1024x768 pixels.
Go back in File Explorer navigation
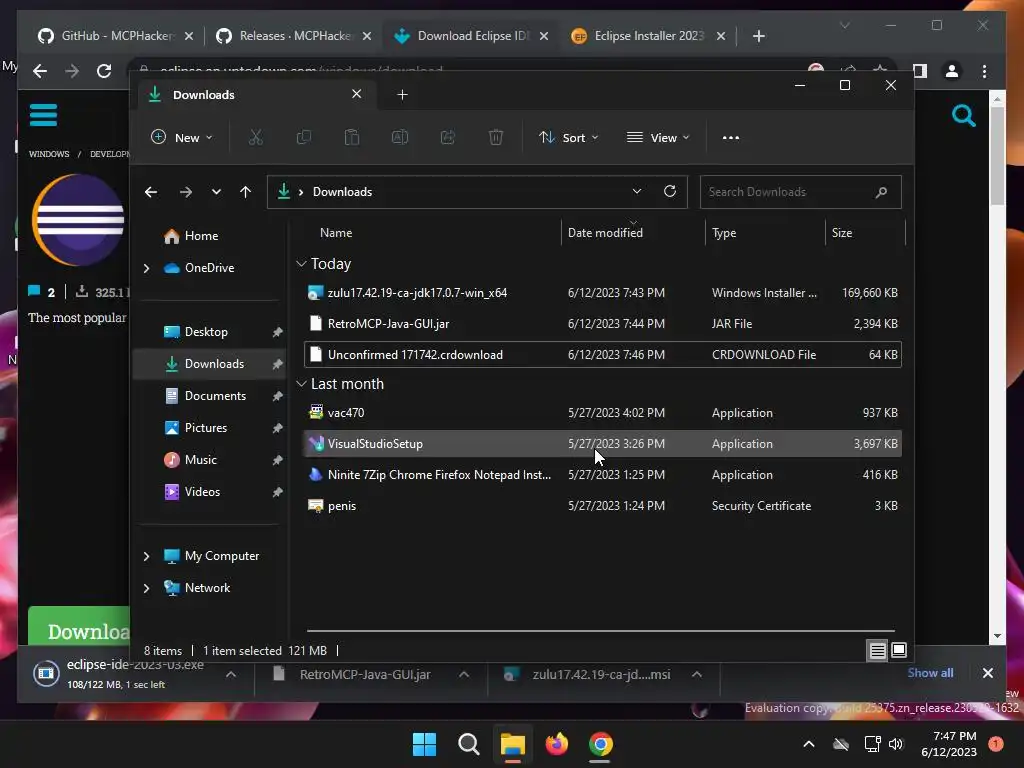[x=151, y=192]
